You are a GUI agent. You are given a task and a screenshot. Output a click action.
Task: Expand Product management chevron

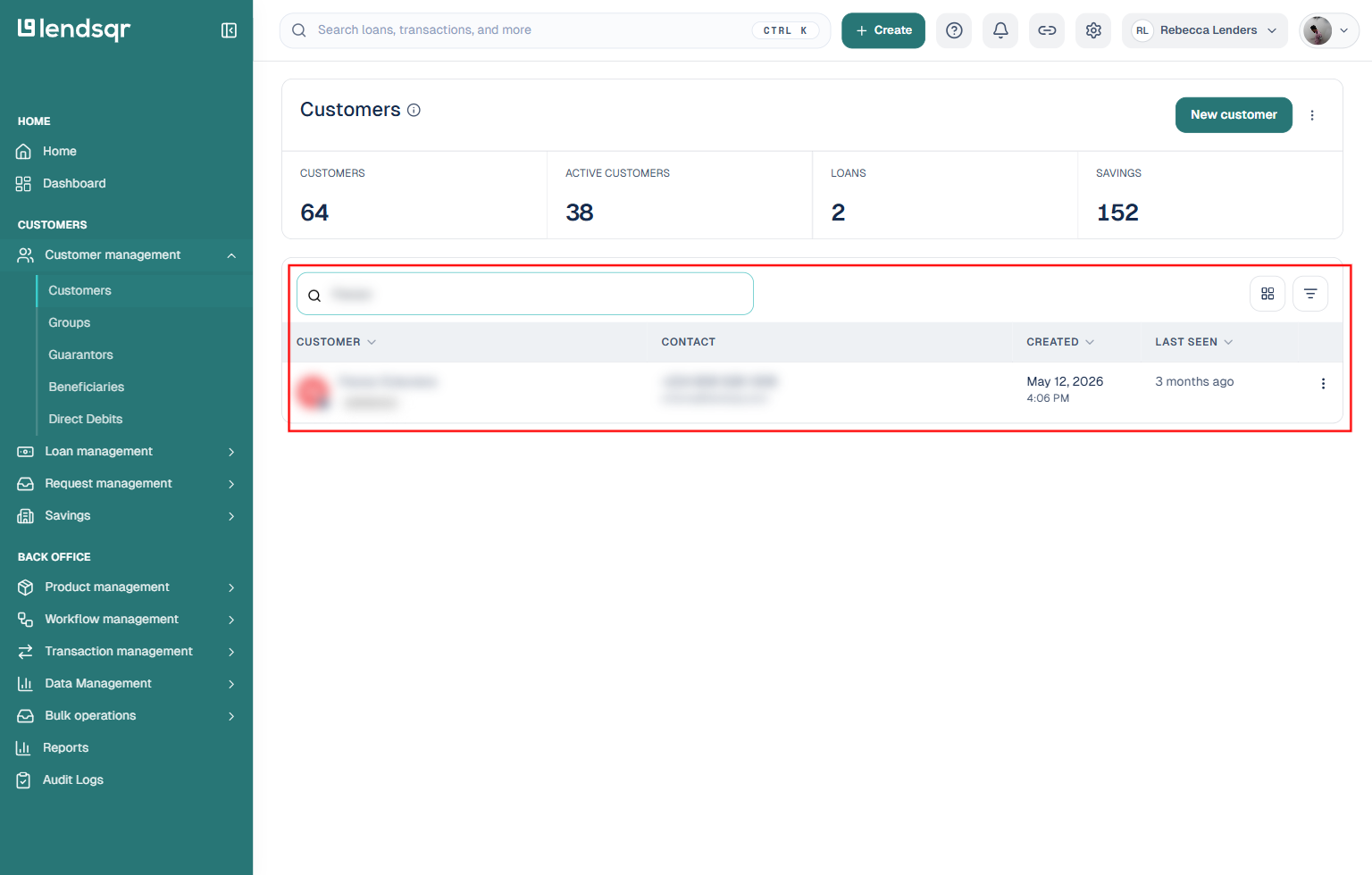pos(231,587)
